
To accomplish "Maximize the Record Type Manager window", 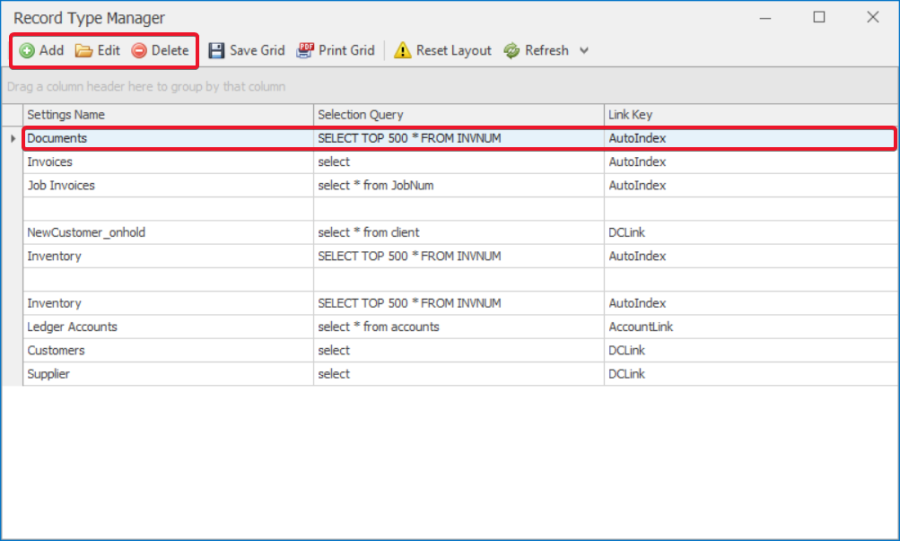I will tap(819, 17).
